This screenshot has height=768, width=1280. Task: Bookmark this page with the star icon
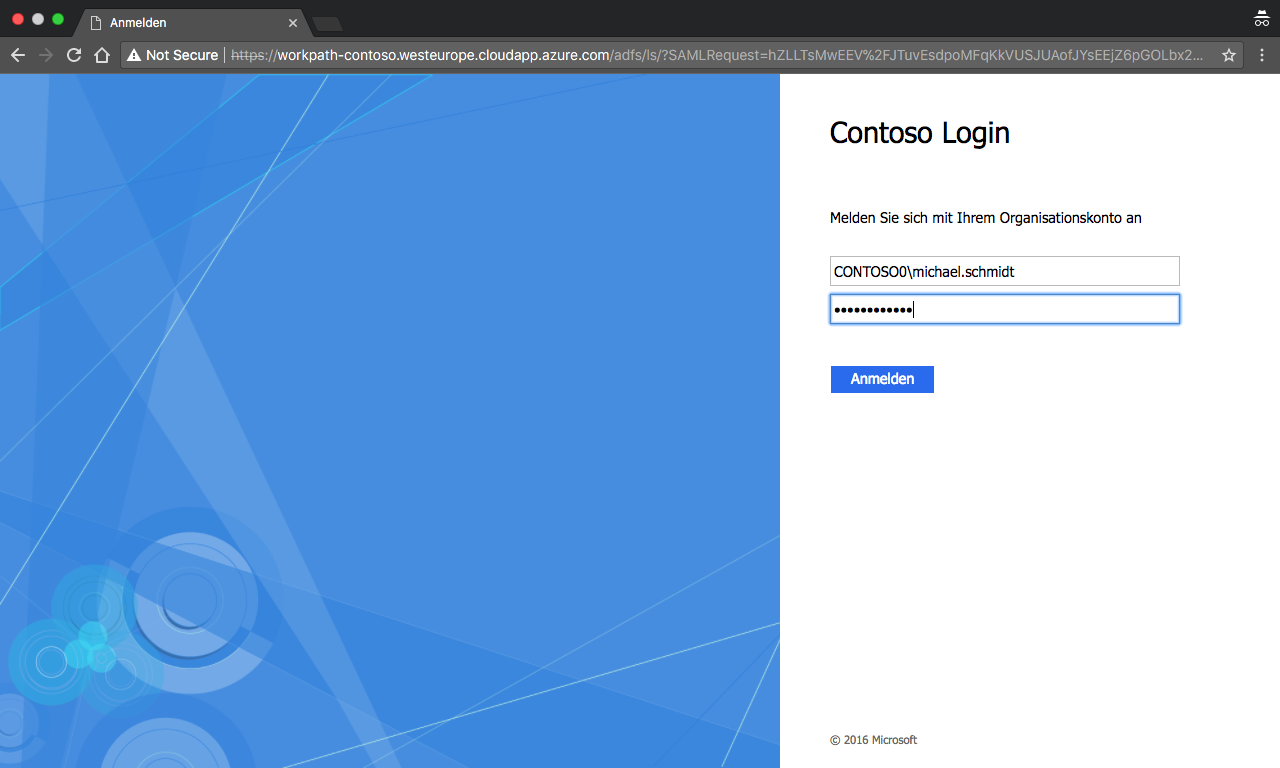1229,55
